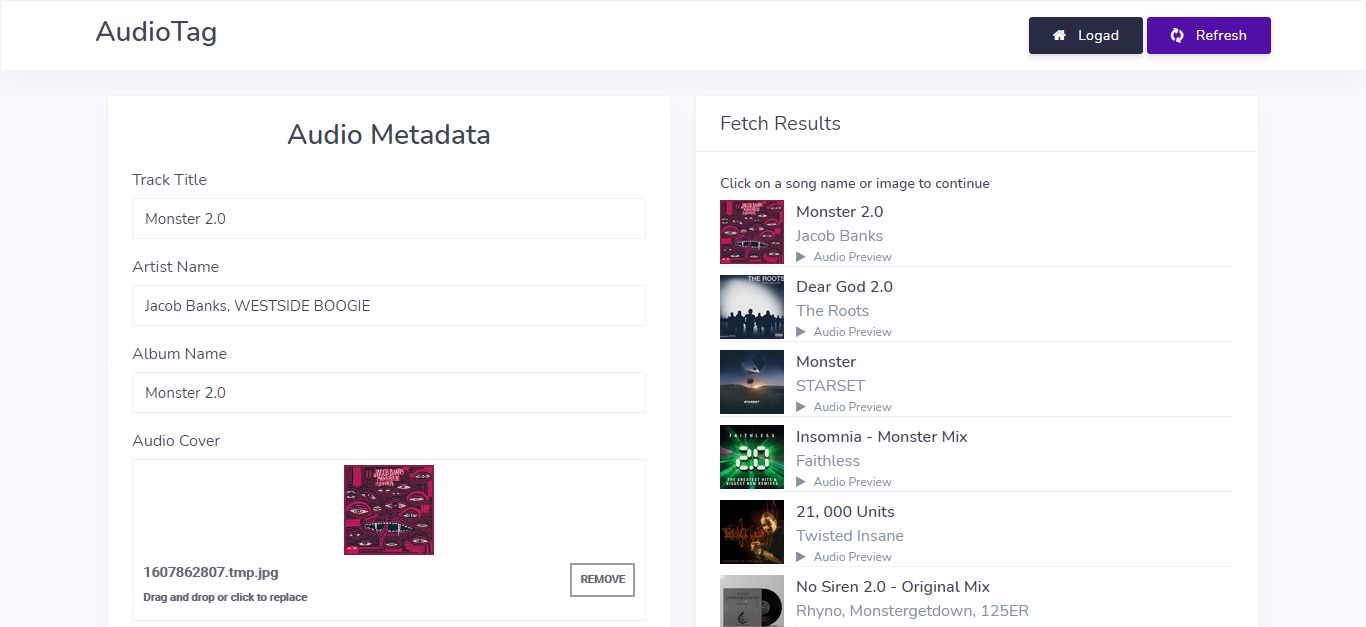Click the home icon in Logad button
This screenshot has height=627, width=1366.
tap(1059, 35)
